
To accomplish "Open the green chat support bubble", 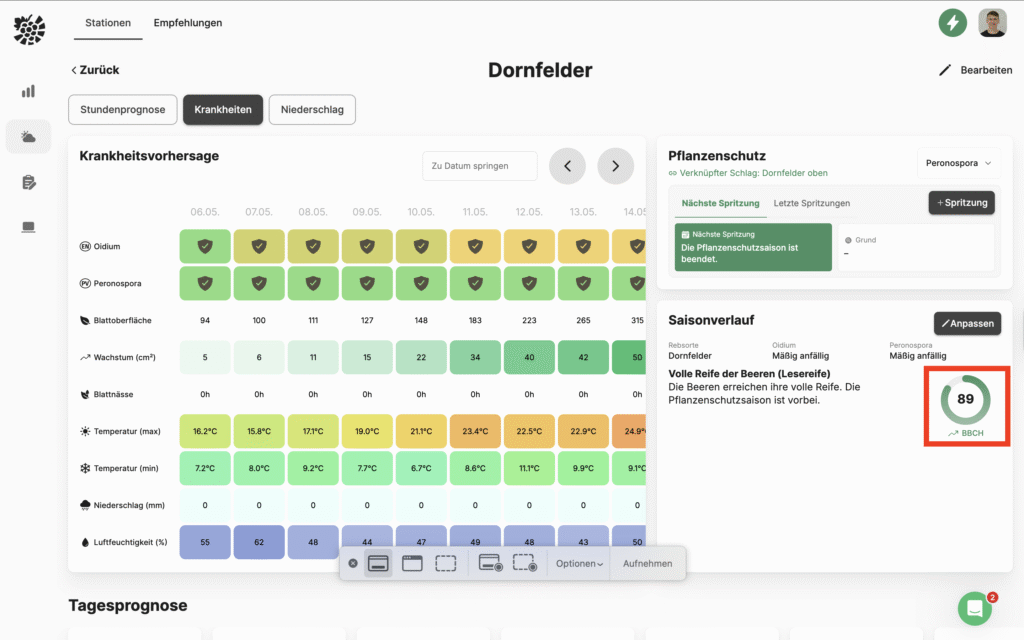I will point(974,608).
